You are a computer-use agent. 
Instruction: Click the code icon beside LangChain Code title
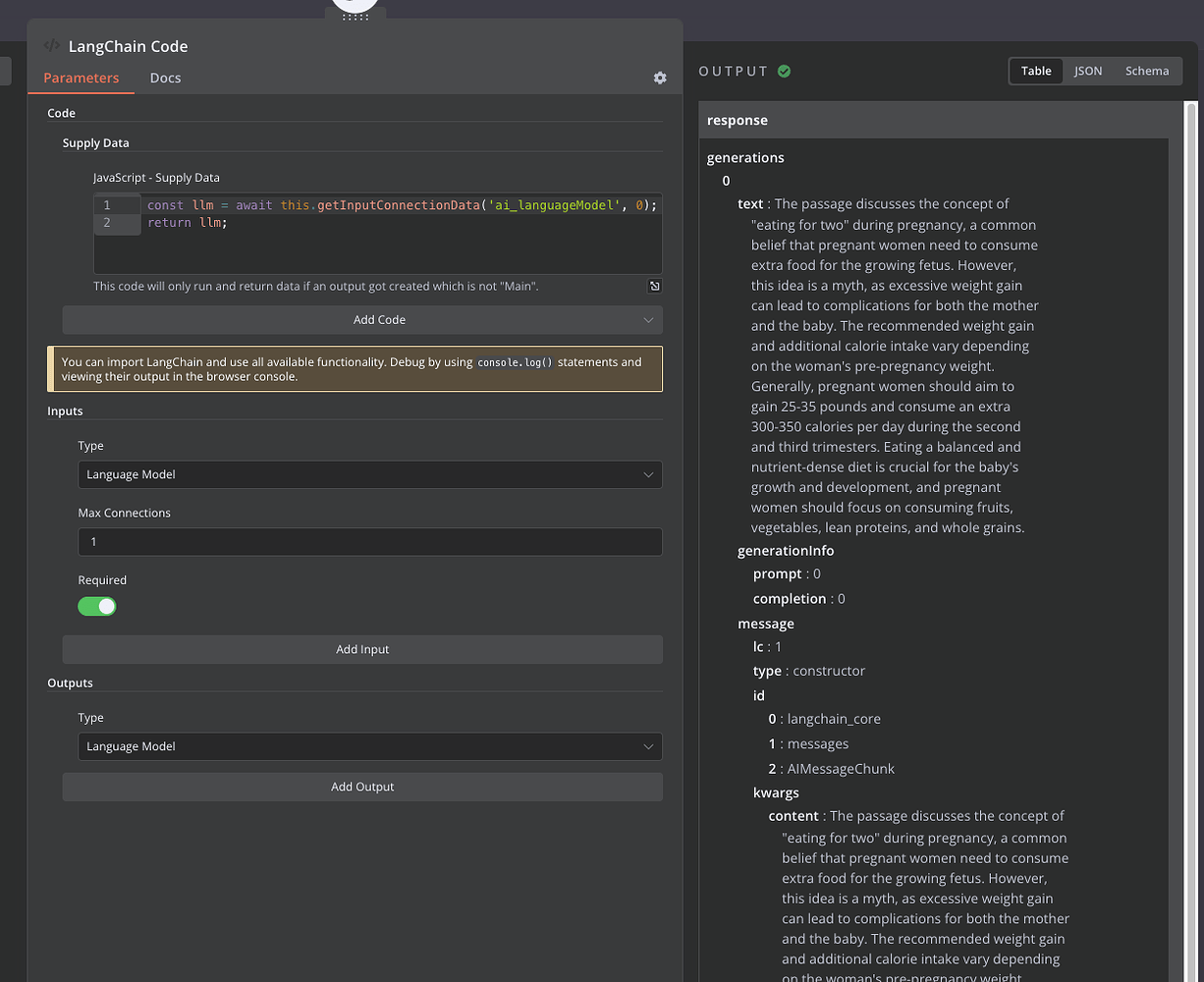point(51,45)
